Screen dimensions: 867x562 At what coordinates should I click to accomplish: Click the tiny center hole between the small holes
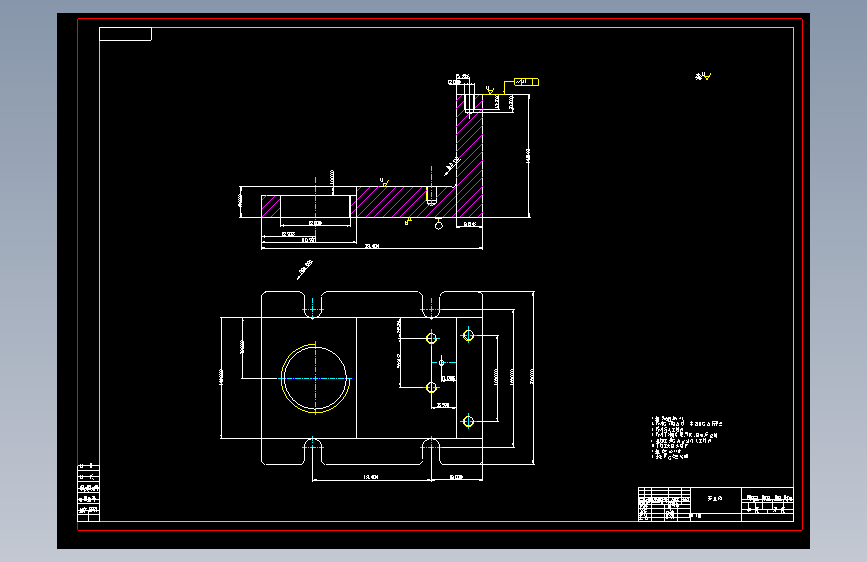[441, 363]
